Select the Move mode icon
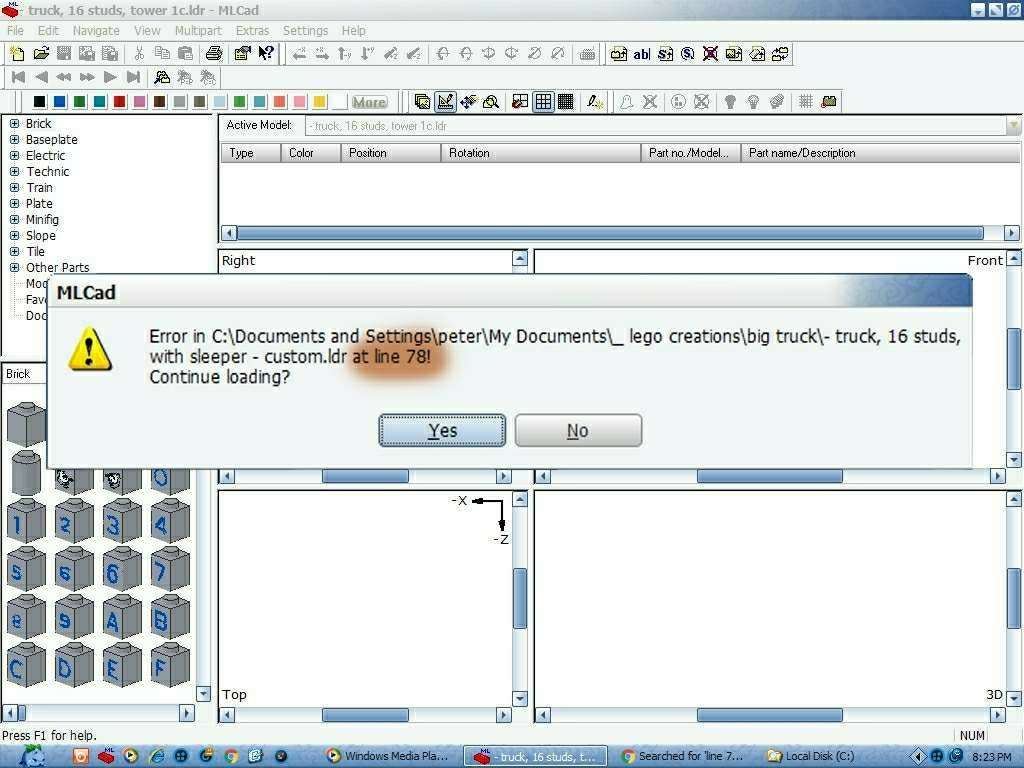Viewport: 1024px width, 768px height. [468, 102]
